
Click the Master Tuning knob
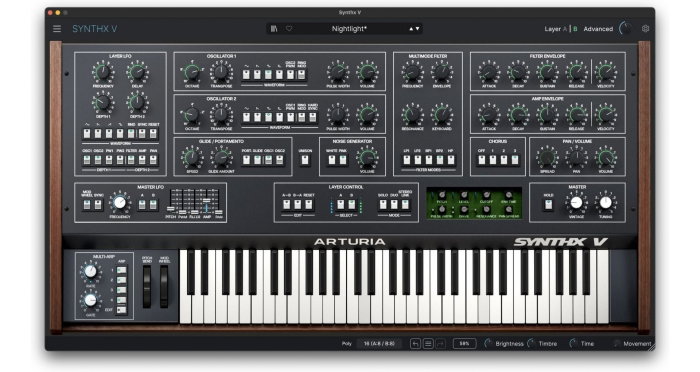[x=606, y=202]
